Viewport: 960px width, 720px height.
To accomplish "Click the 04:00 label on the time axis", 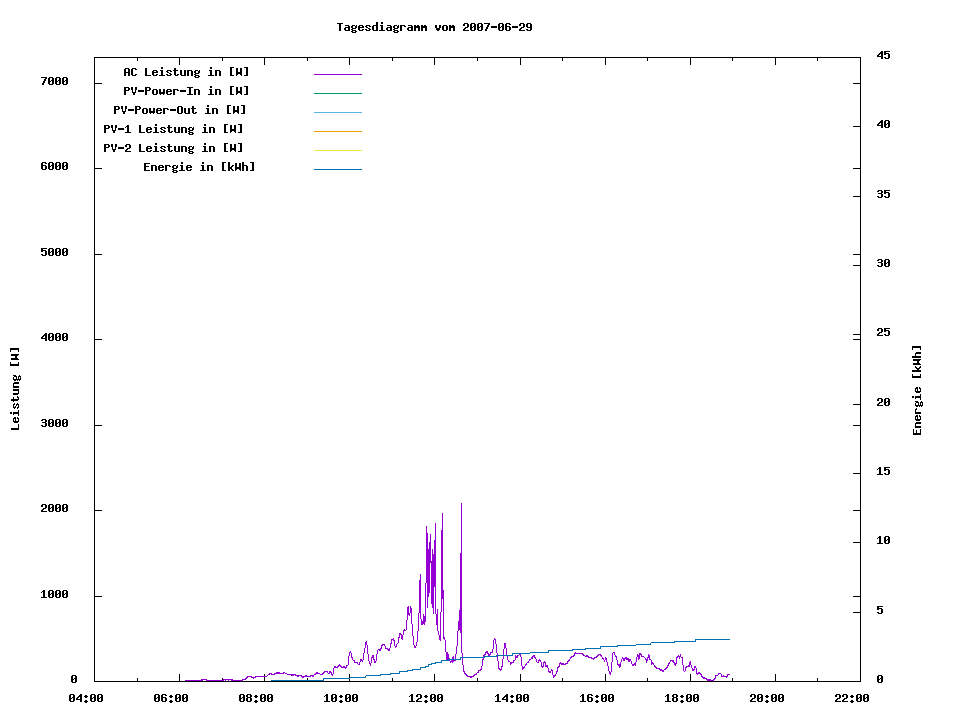I will [x=85, y=698].
